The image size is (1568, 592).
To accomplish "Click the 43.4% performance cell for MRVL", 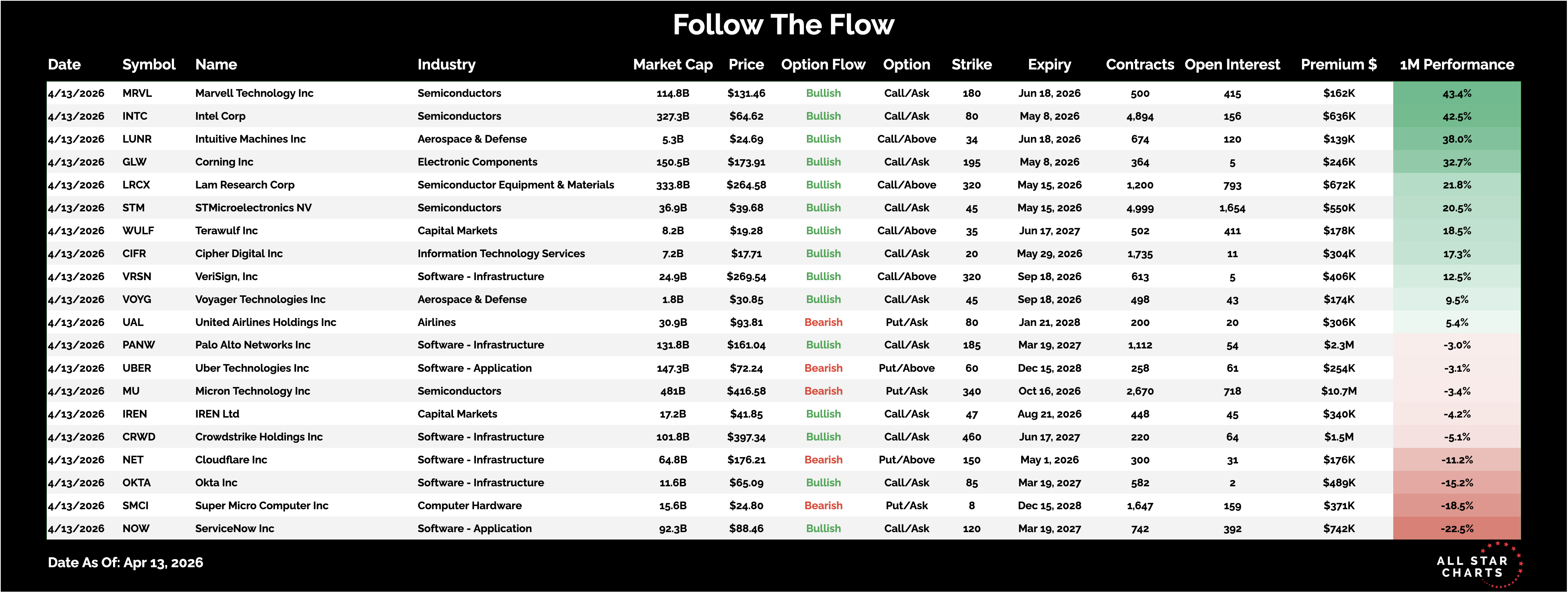I will pos(1457,94).
